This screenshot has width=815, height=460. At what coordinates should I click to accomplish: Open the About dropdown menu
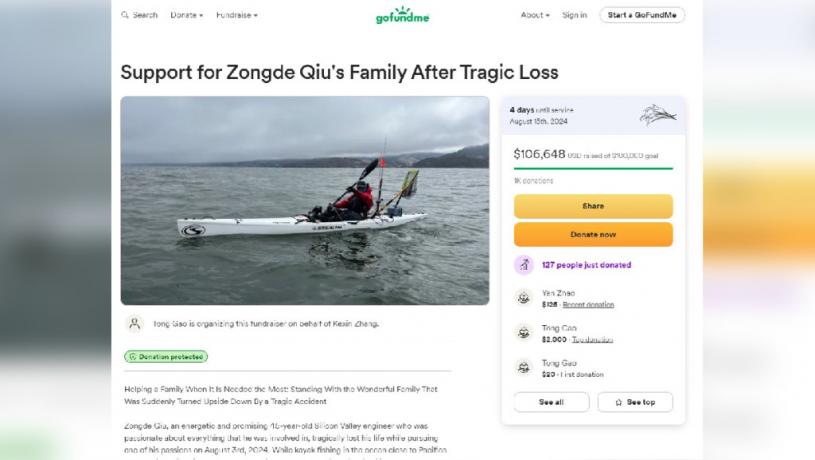(x=535, y=15)
